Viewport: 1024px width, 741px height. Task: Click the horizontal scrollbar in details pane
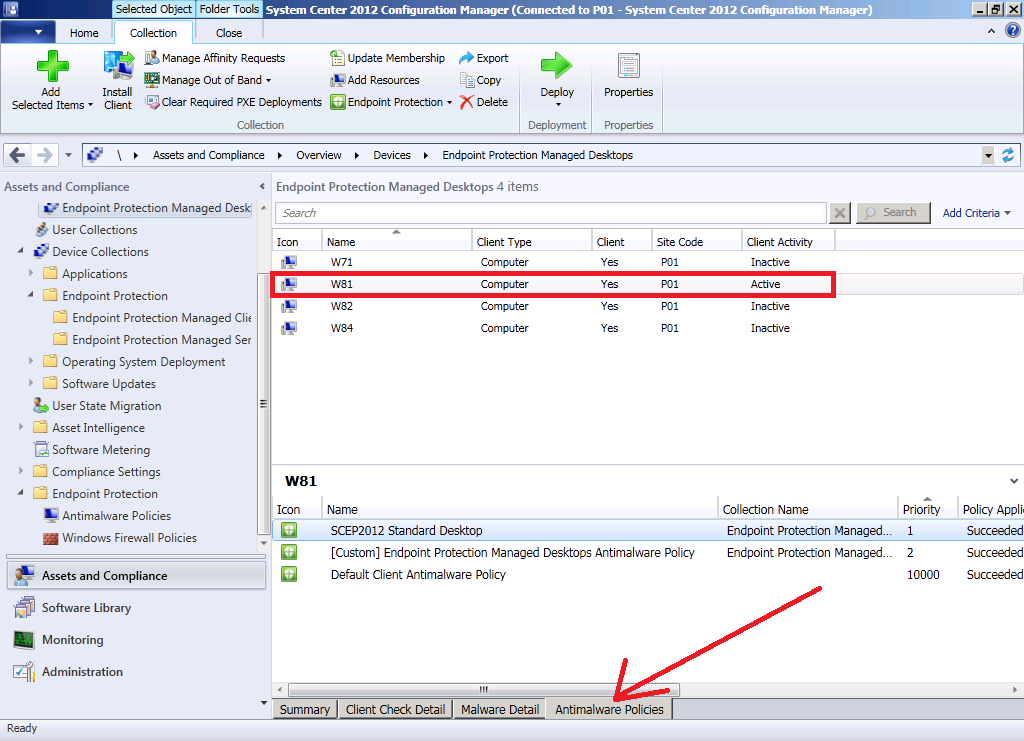pos(484,689)
